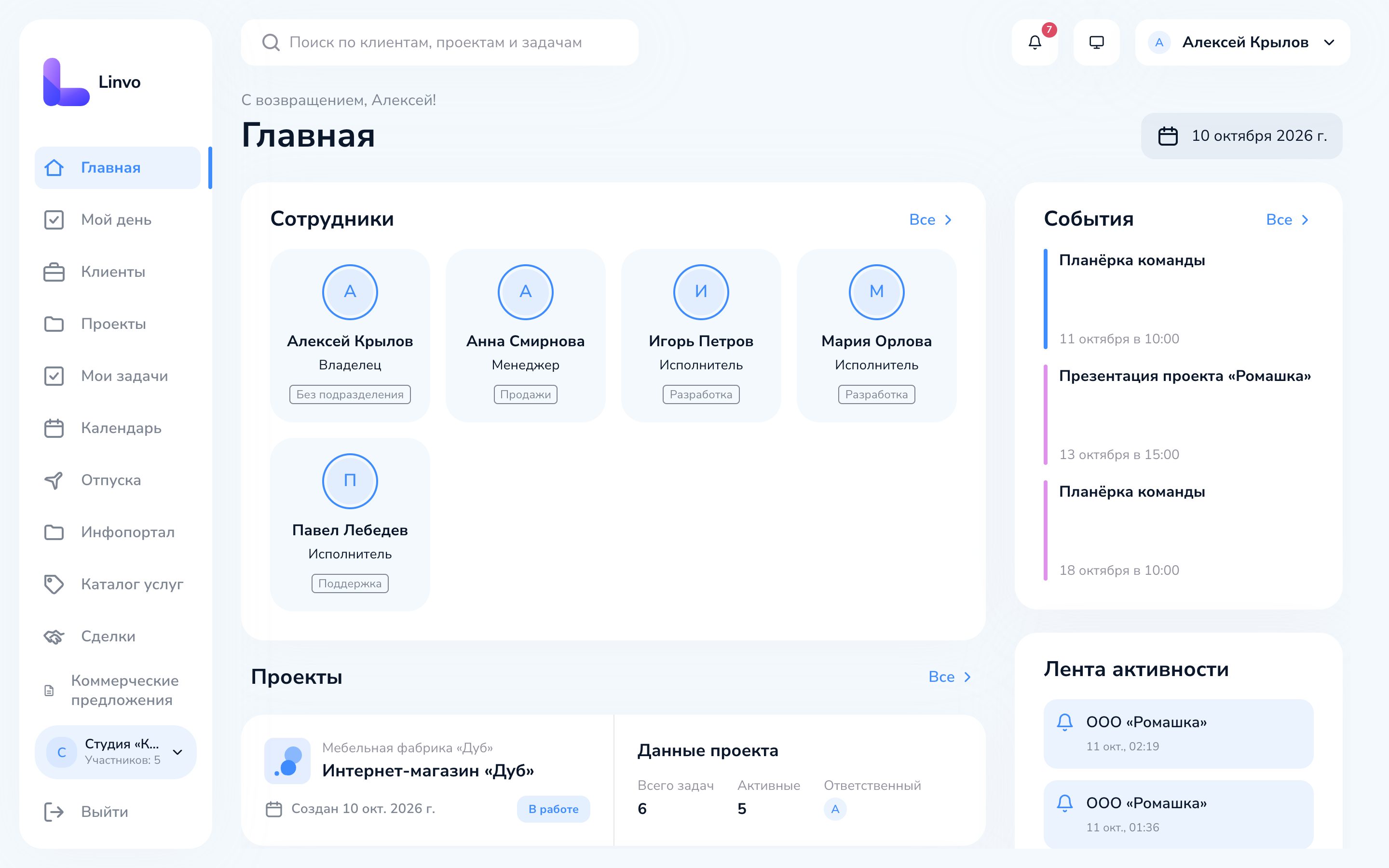1389x868 pixels.
Task: Click the Отпуска paper plane icon
Action: [54, 480]
